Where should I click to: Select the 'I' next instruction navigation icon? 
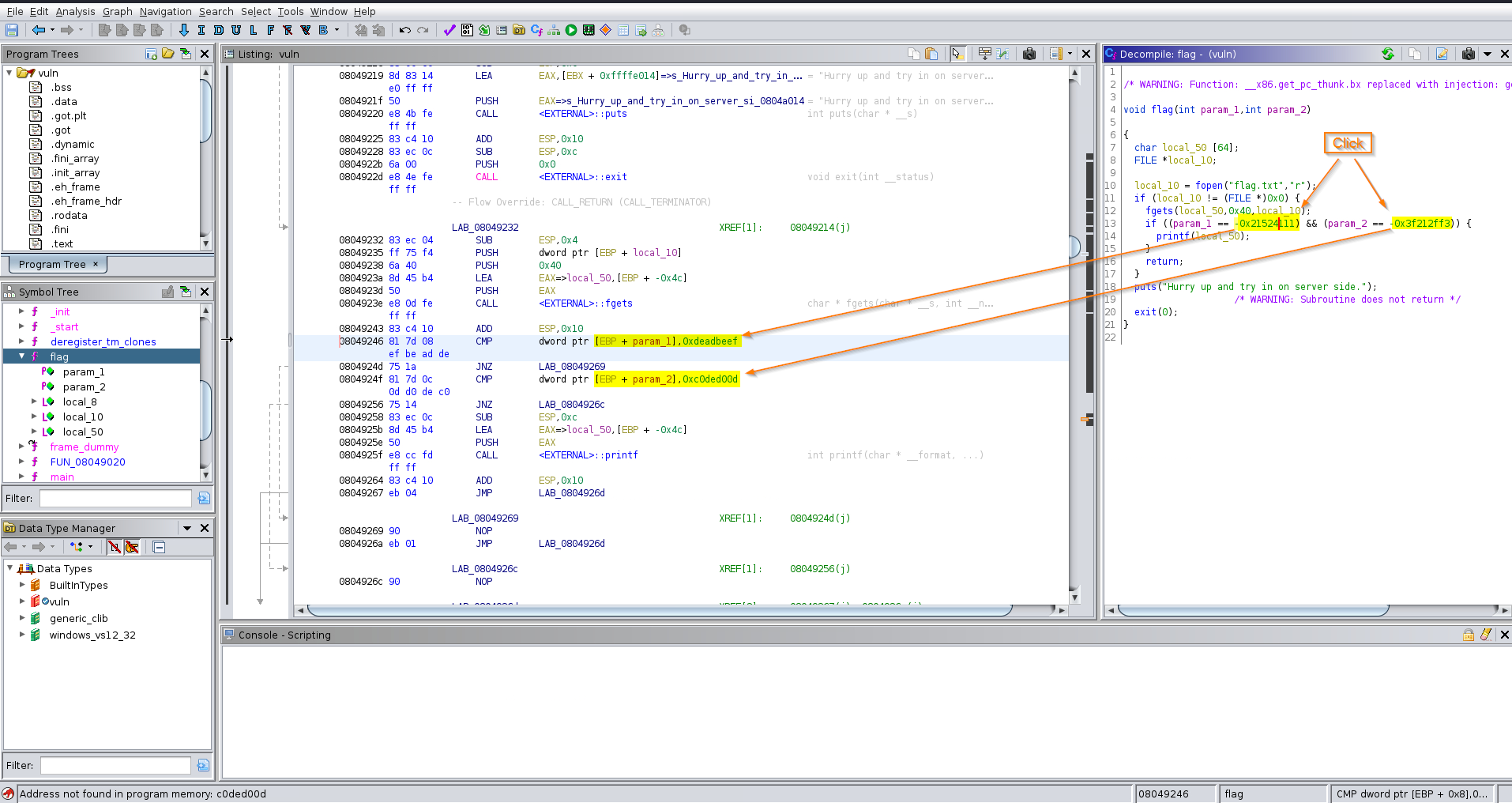tap(201, 30)
